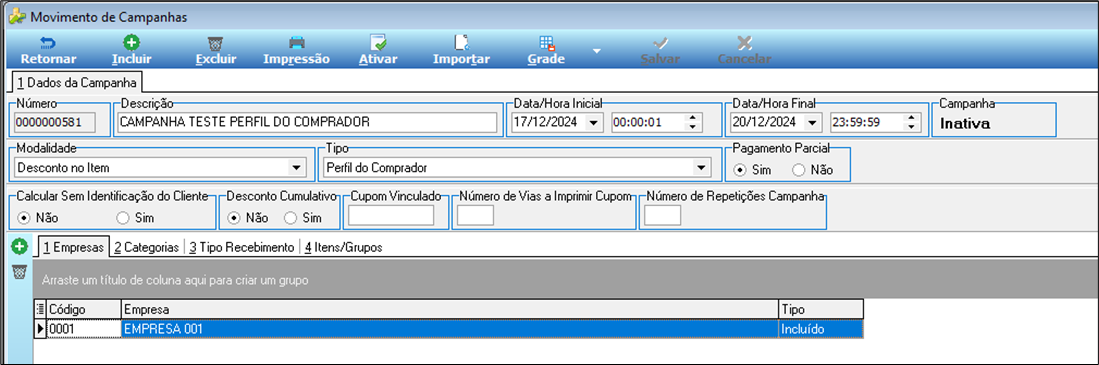Sort by the grid Tipo column header
The image size is (1099, 365).
click(x=820, y=309)
